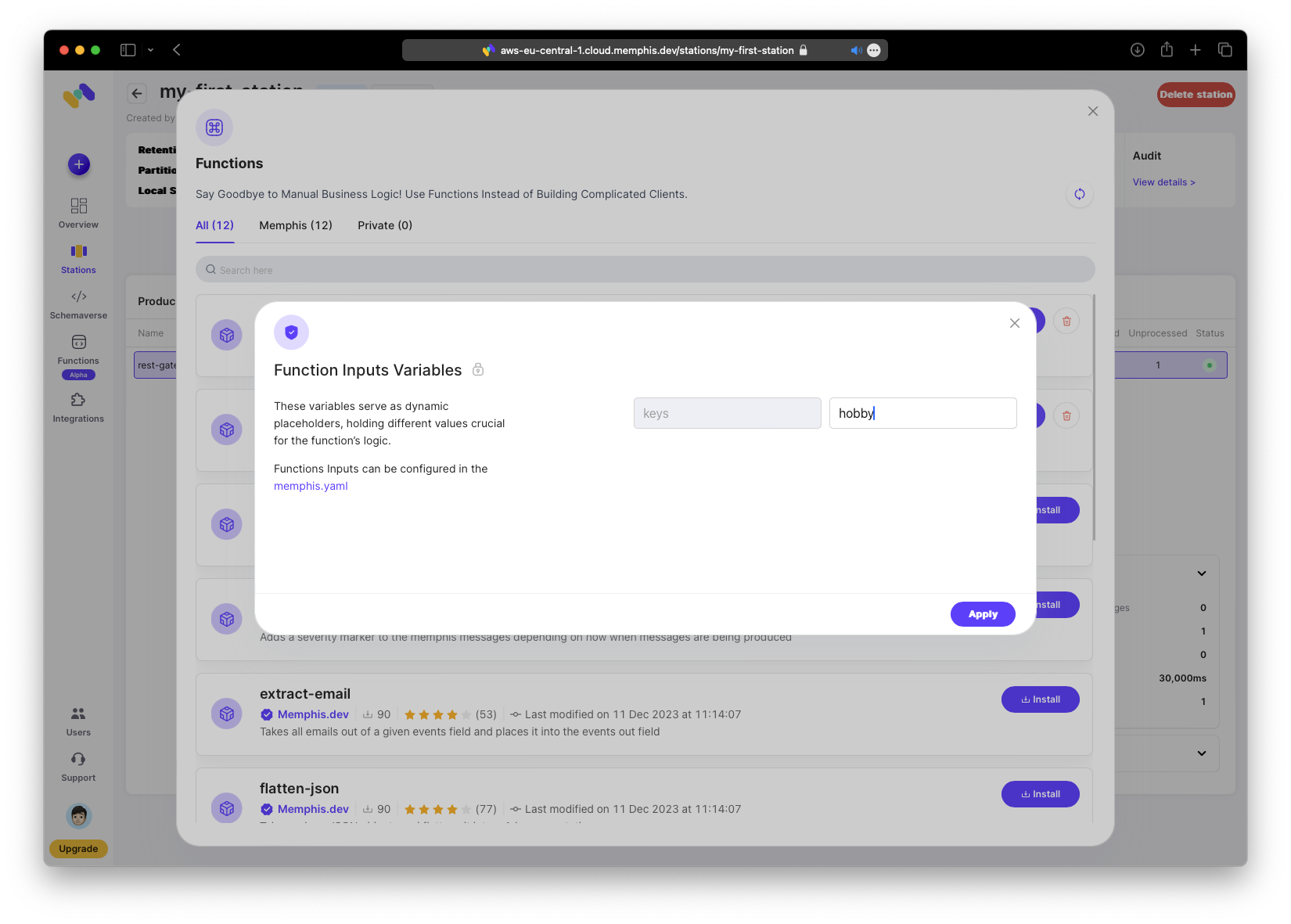Click the Search here field
The image size is (1291, 924).
645,270
